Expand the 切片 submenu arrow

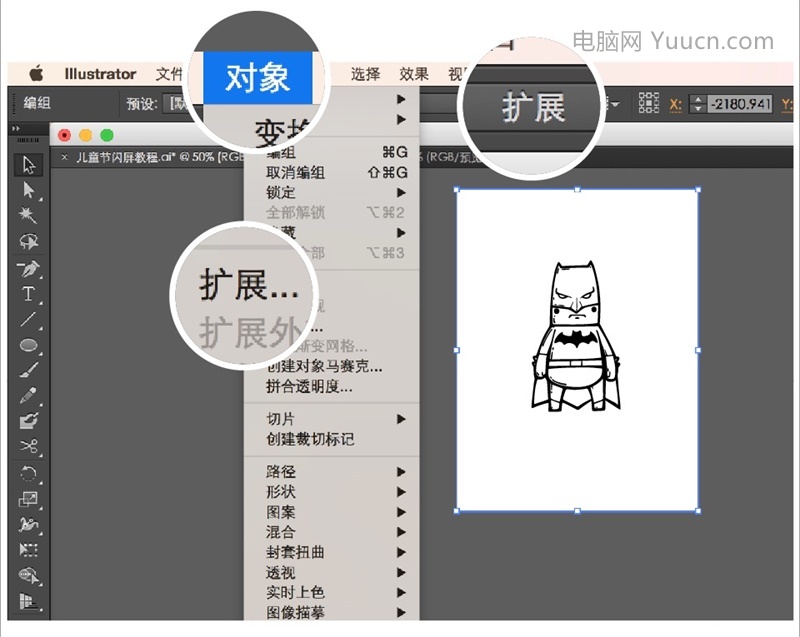point(402,419)
